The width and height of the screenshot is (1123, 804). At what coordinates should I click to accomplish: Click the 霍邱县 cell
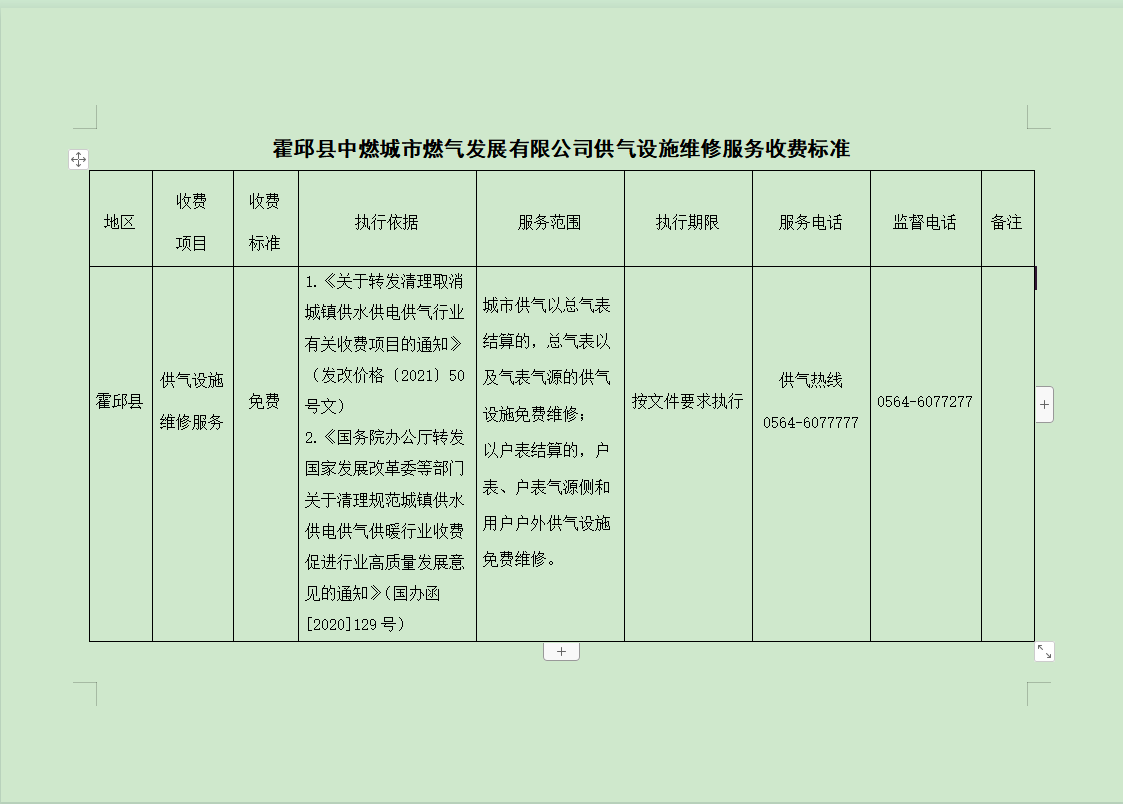[120, 401]
